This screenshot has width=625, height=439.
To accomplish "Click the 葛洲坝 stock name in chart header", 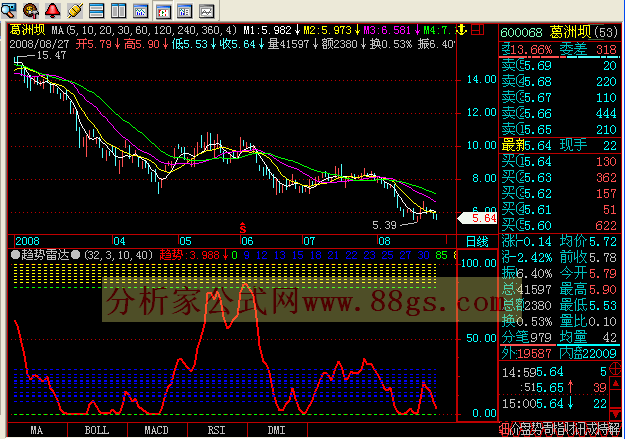I will (x=28, y=30).
